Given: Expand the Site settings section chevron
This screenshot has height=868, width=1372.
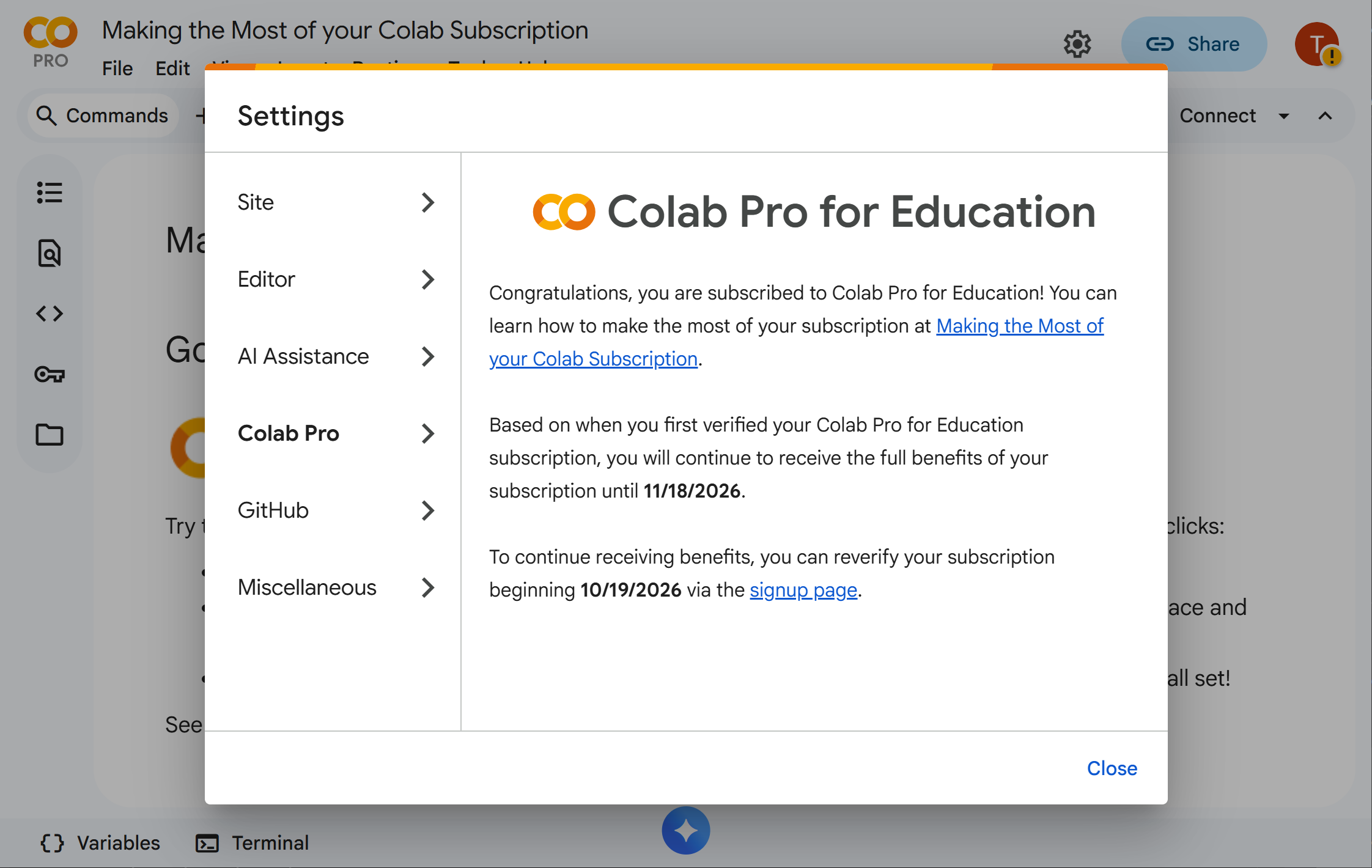Looking at the screenshot, I should [428, 202].
